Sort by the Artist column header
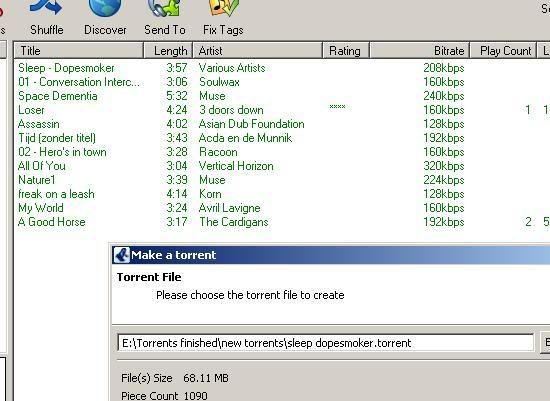550x401 pixels. (x=258, y=51)
